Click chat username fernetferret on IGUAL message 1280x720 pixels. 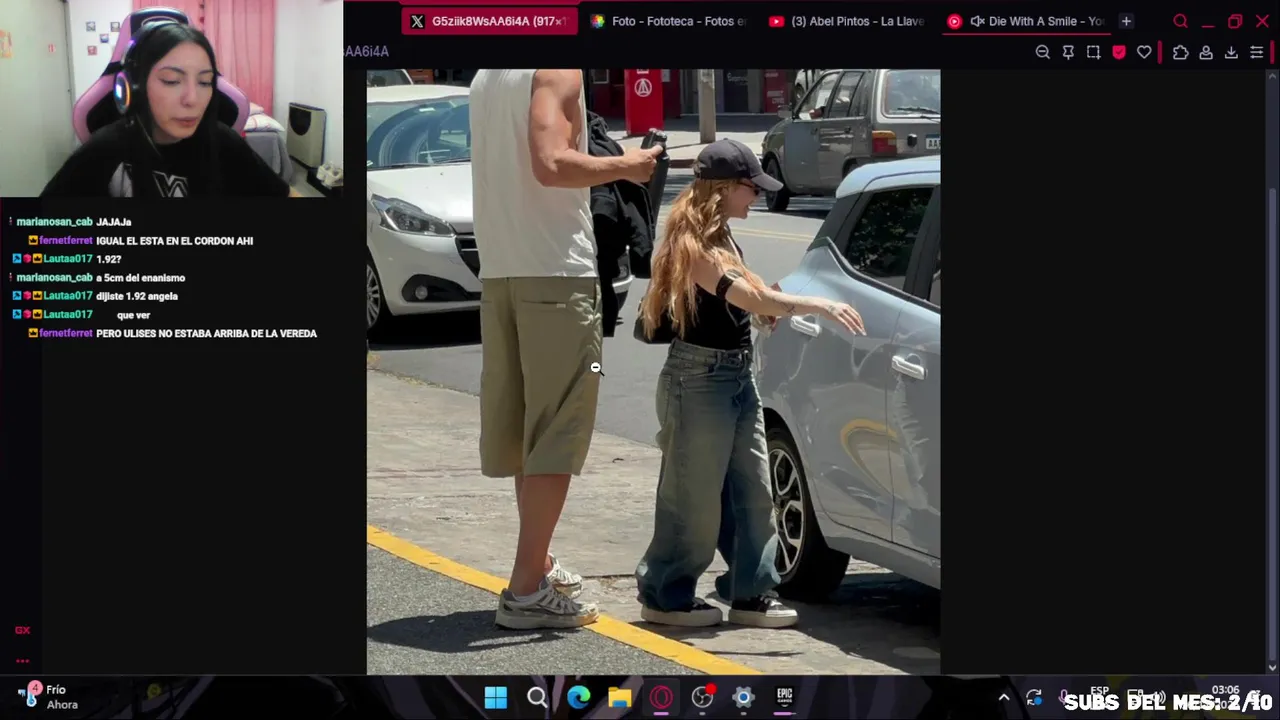66,241
